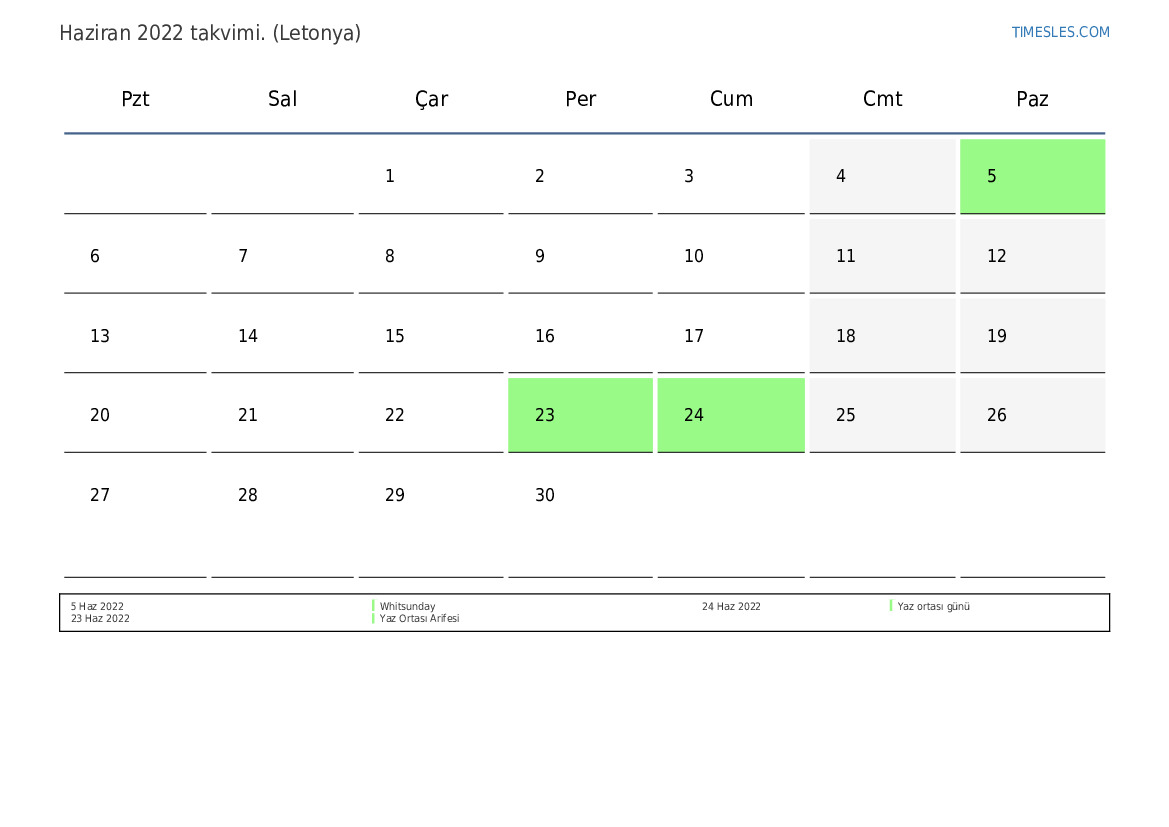Click the Çar weekday header

pos(431,99)
